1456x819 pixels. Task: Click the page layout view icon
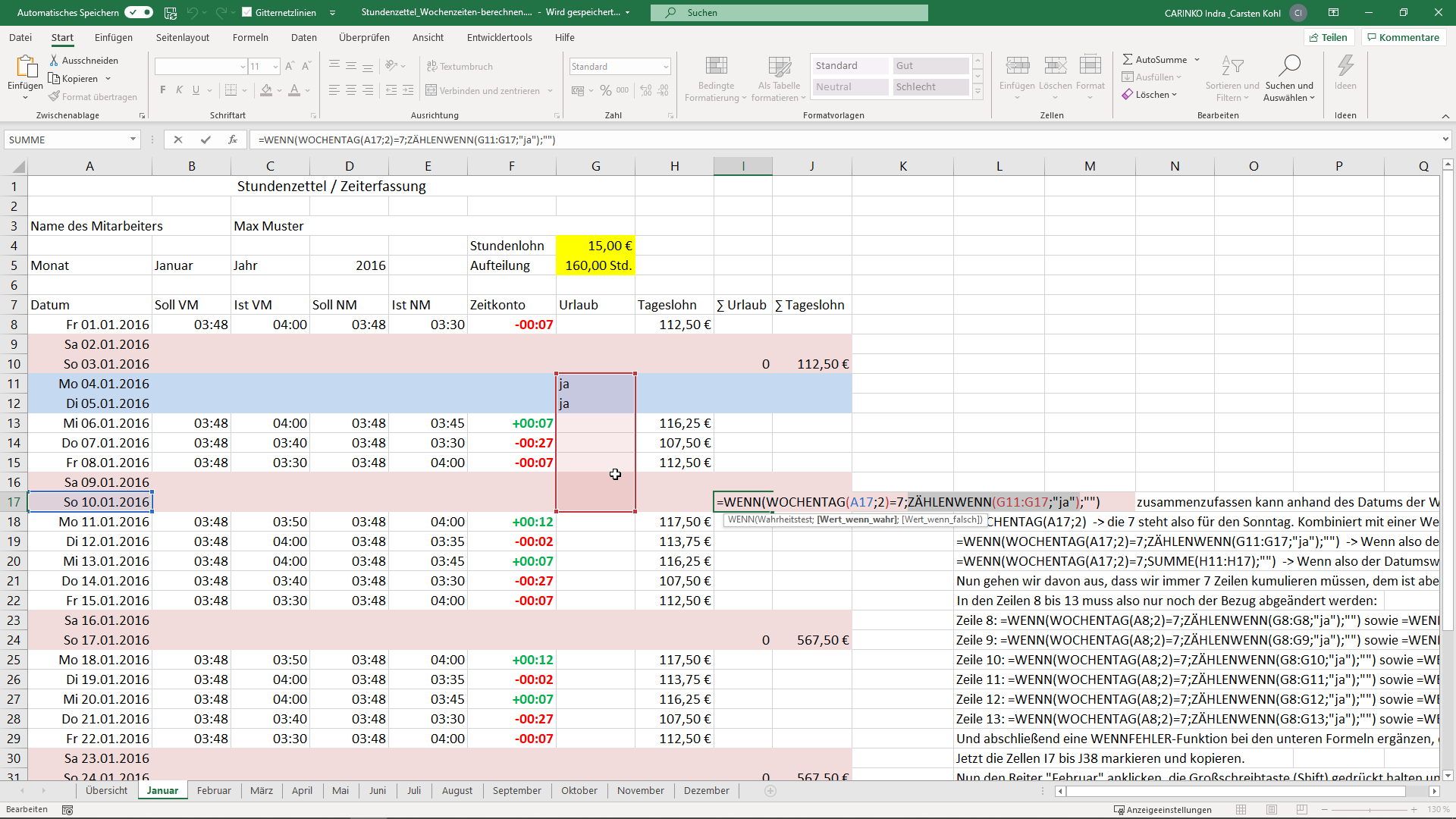pos(1272,810)
